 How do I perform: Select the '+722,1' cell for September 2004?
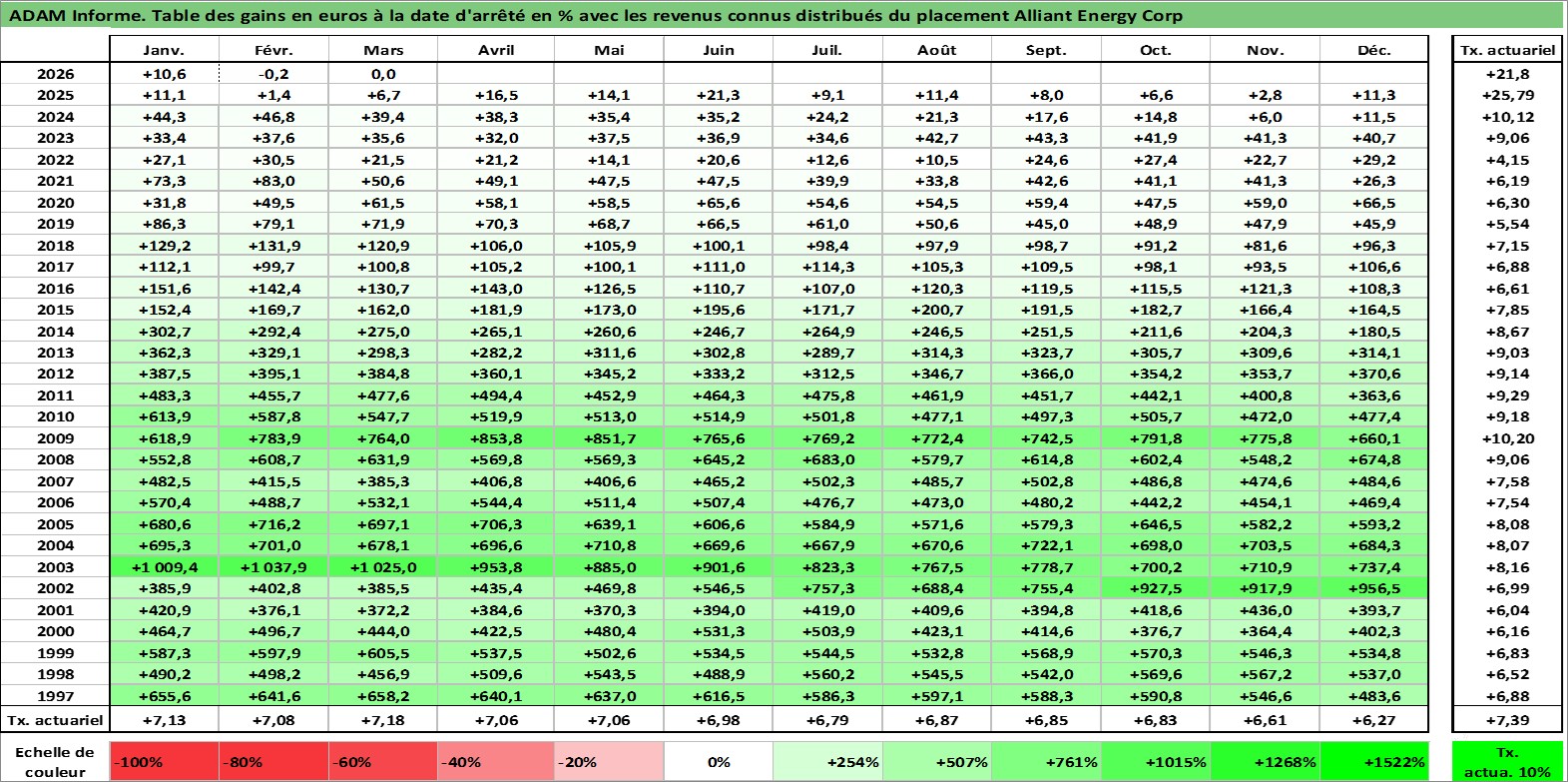(1046, 545)
